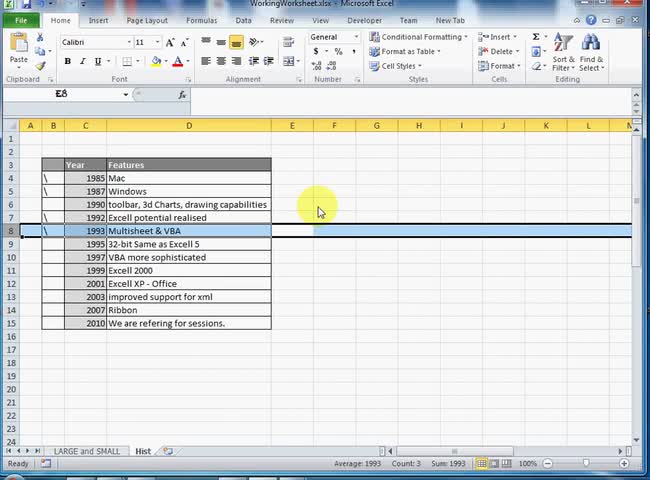650x480 pixels.
Task: Switch to the Insert tab
Action: (x=98, y=20)
